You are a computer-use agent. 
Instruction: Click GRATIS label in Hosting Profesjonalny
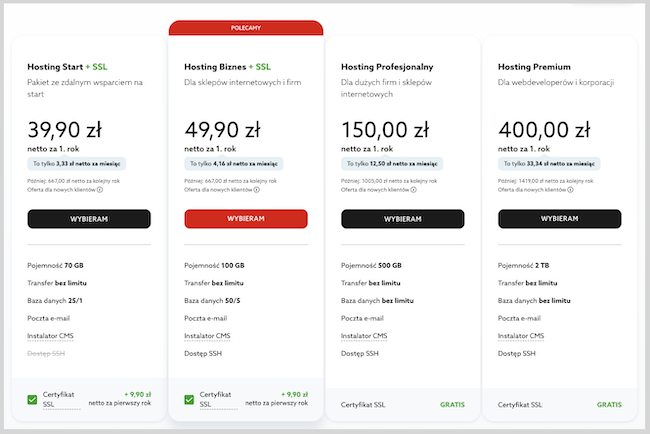[452, 405]
